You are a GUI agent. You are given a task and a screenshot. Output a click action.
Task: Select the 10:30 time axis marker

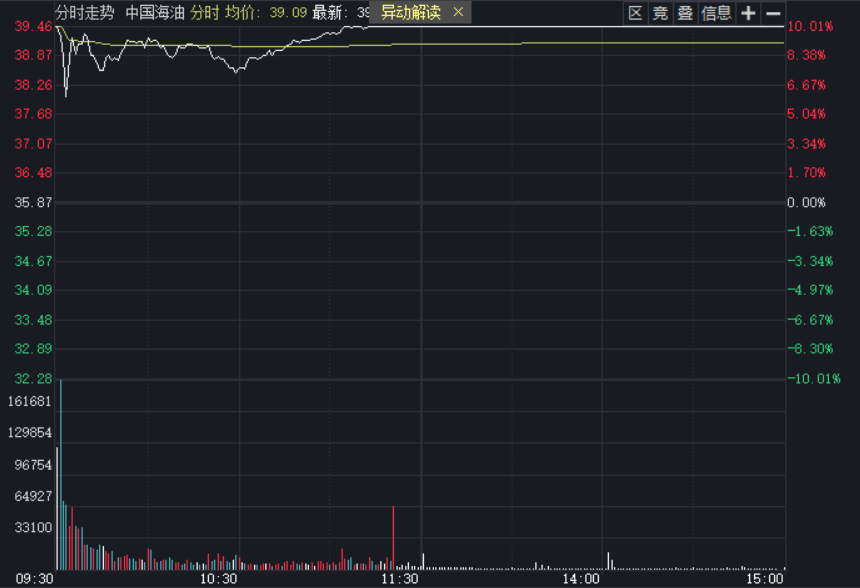point(219,578)
